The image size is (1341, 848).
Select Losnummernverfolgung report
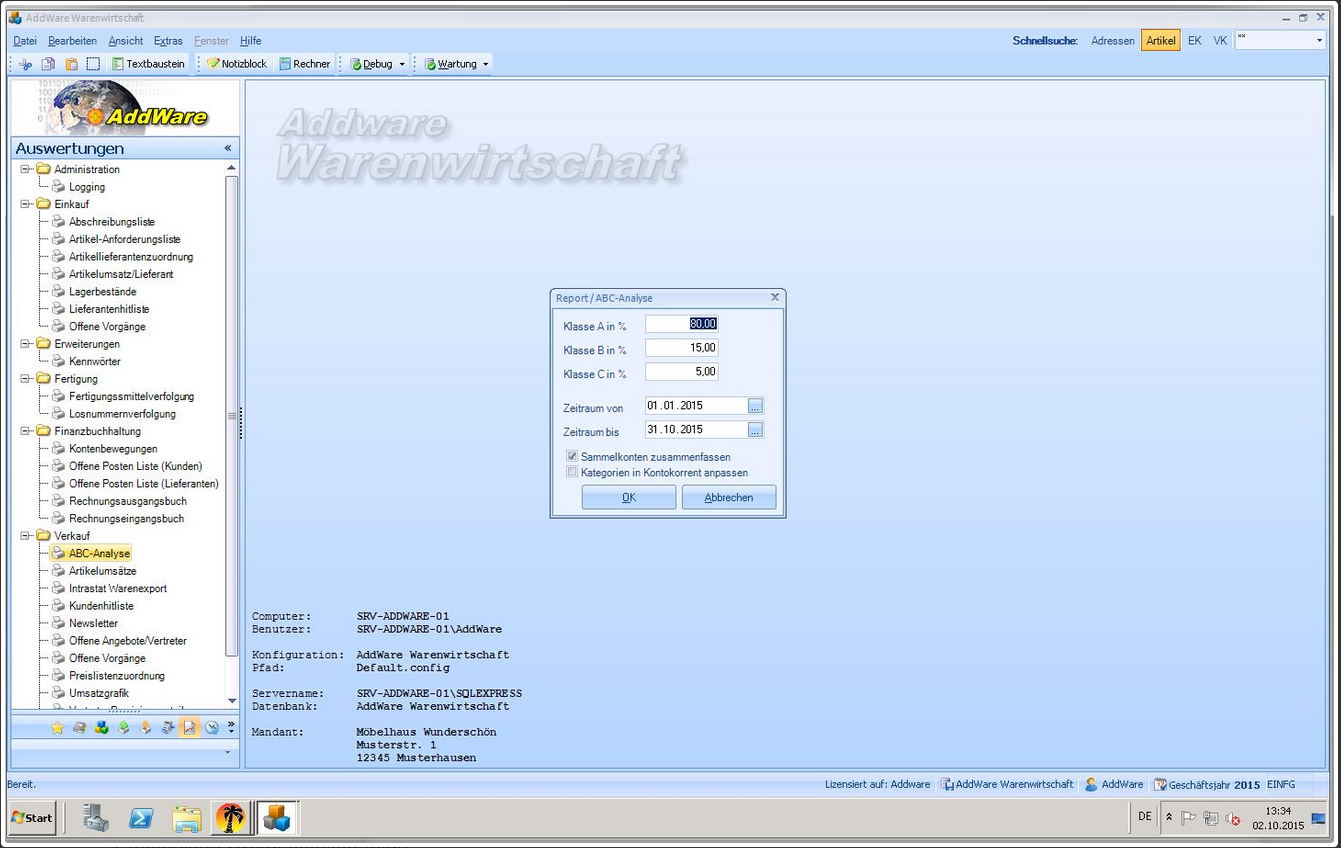[x=122, y=414]
